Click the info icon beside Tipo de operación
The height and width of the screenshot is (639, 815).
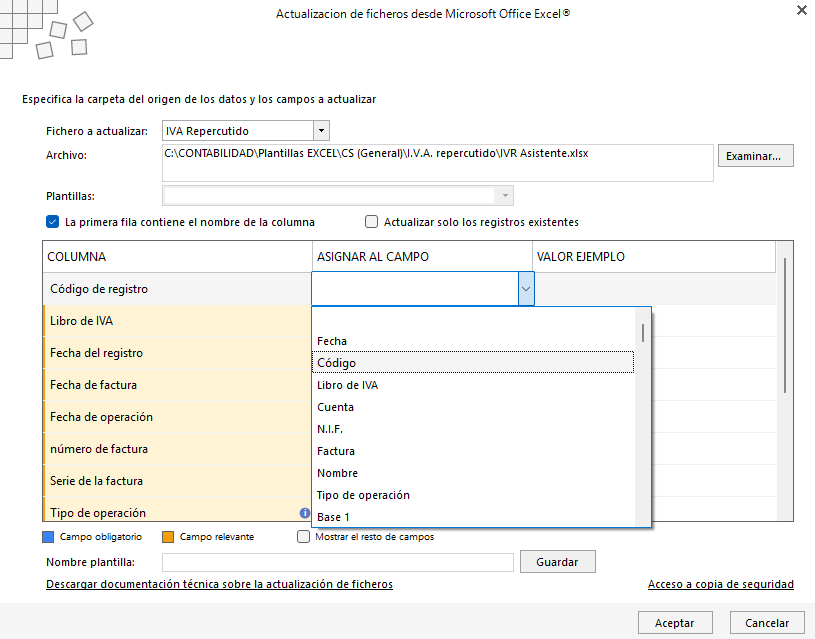click(x=305, y=513)
